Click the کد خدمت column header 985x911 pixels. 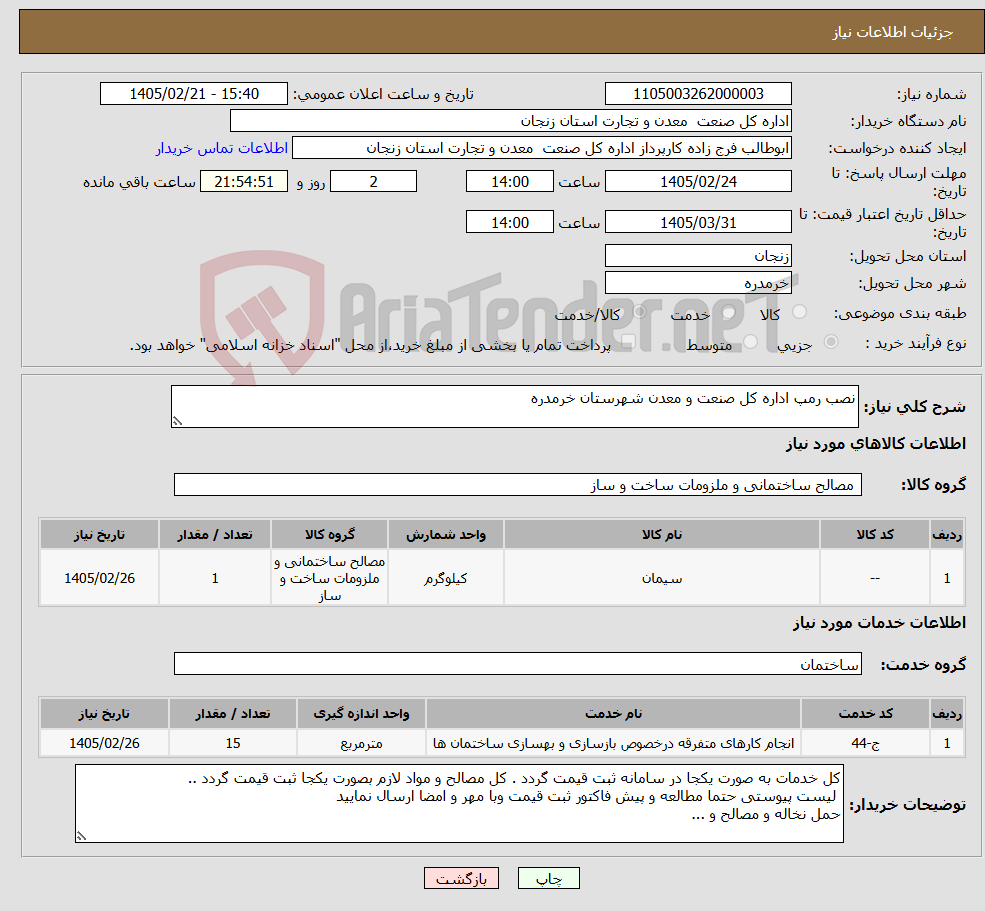(865, 713)
